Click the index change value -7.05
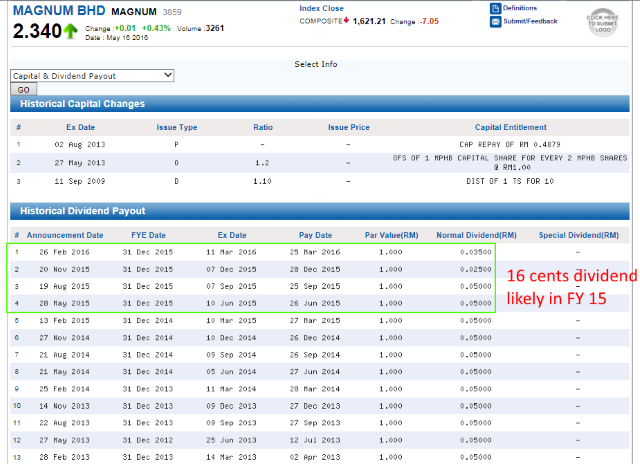The height and width of the screenshot is (464, 640). click(429, 21)
